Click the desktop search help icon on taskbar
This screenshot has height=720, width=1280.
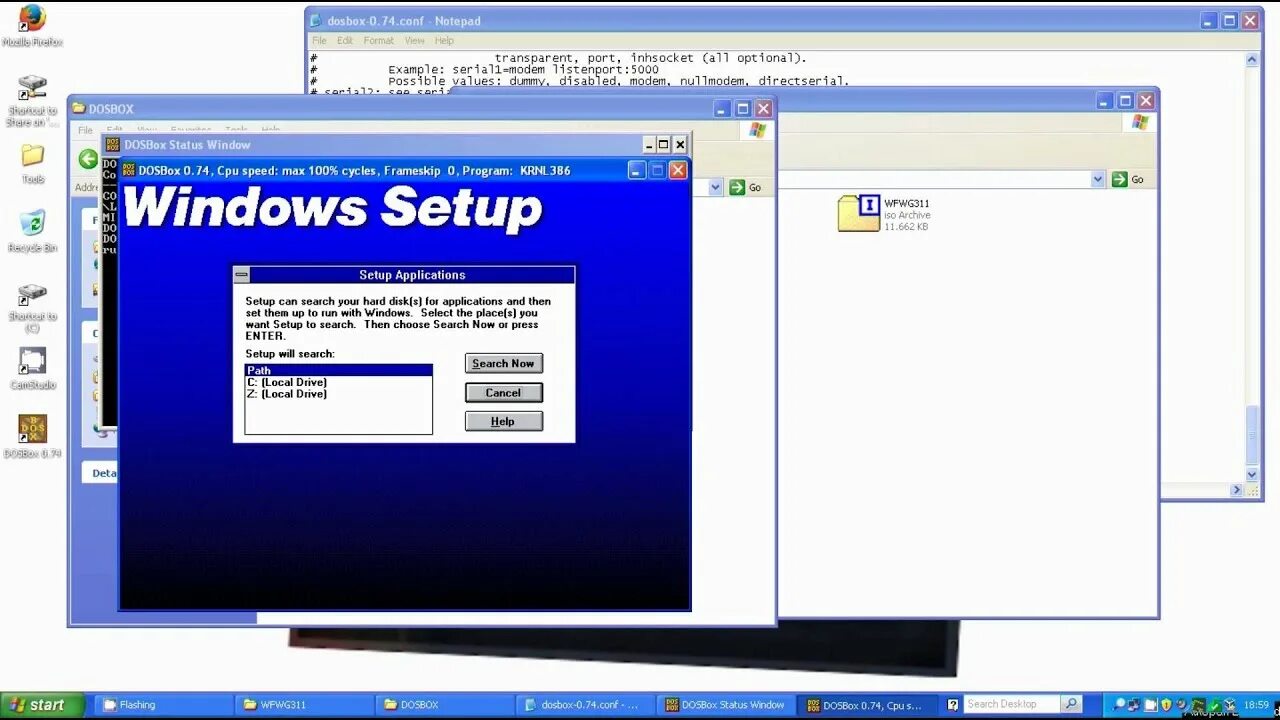(953, 704)
